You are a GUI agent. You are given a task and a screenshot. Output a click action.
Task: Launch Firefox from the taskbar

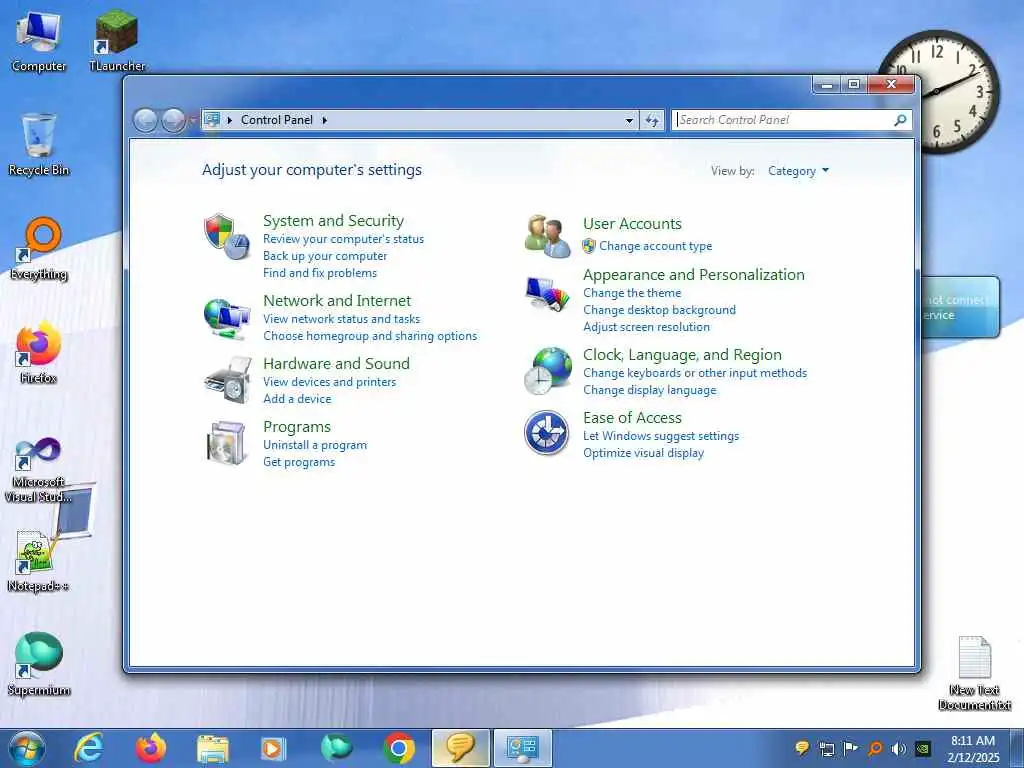point(151,748)
